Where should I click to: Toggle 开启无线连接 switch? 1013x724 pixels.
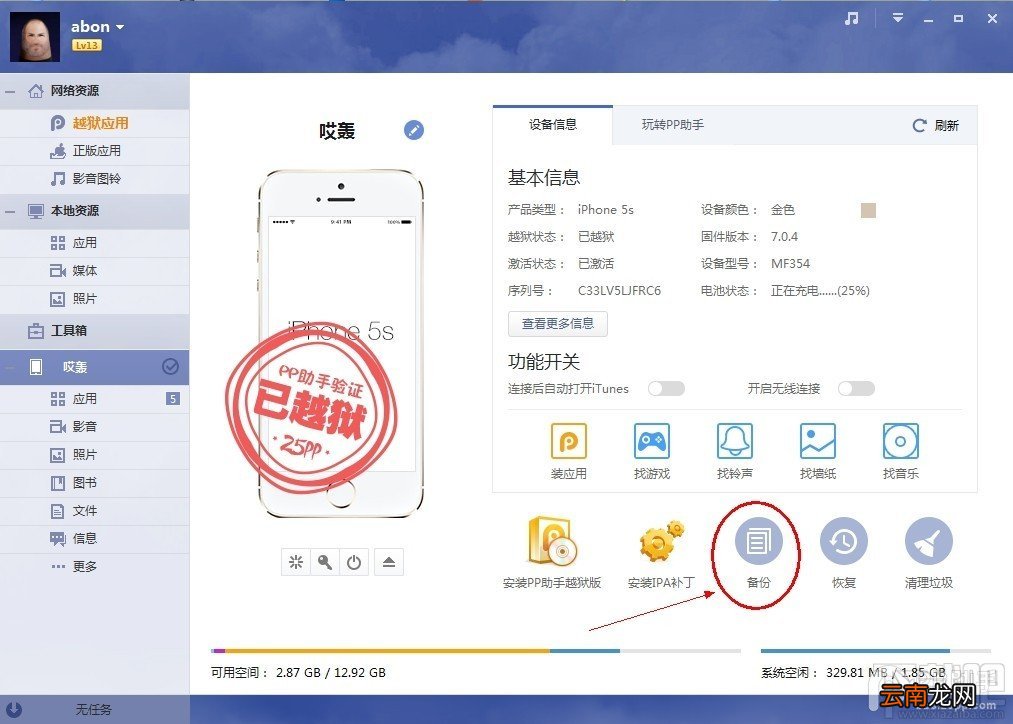tap(856, 388)
